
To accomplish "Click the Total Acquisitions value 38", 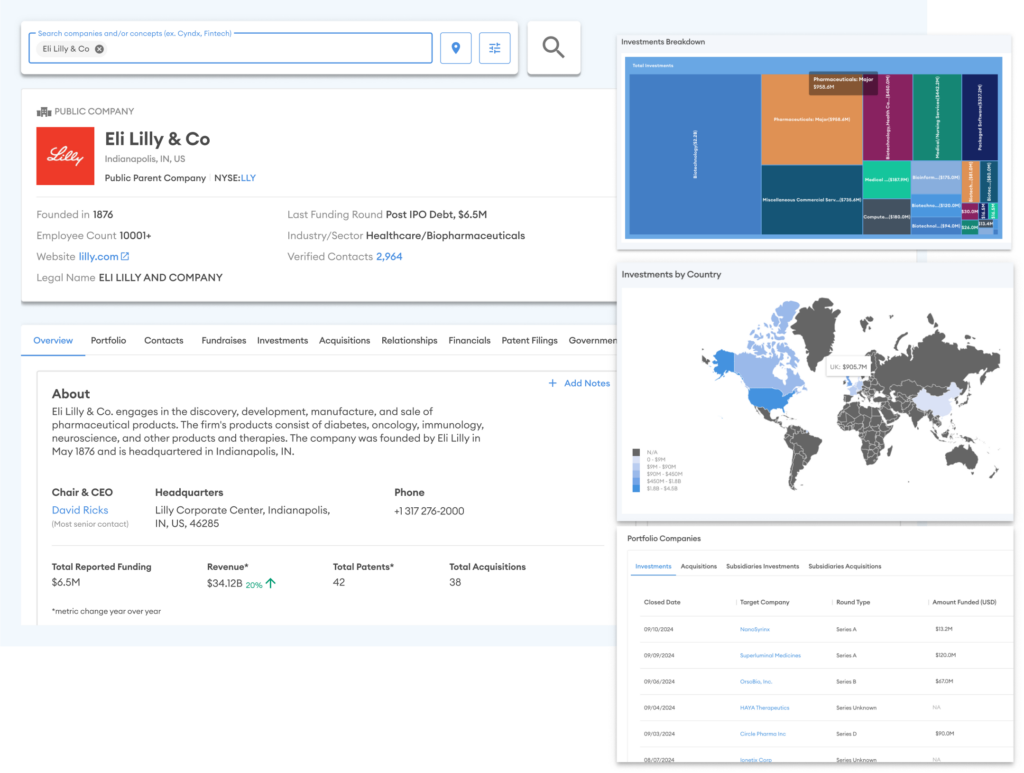I will 455,582.
